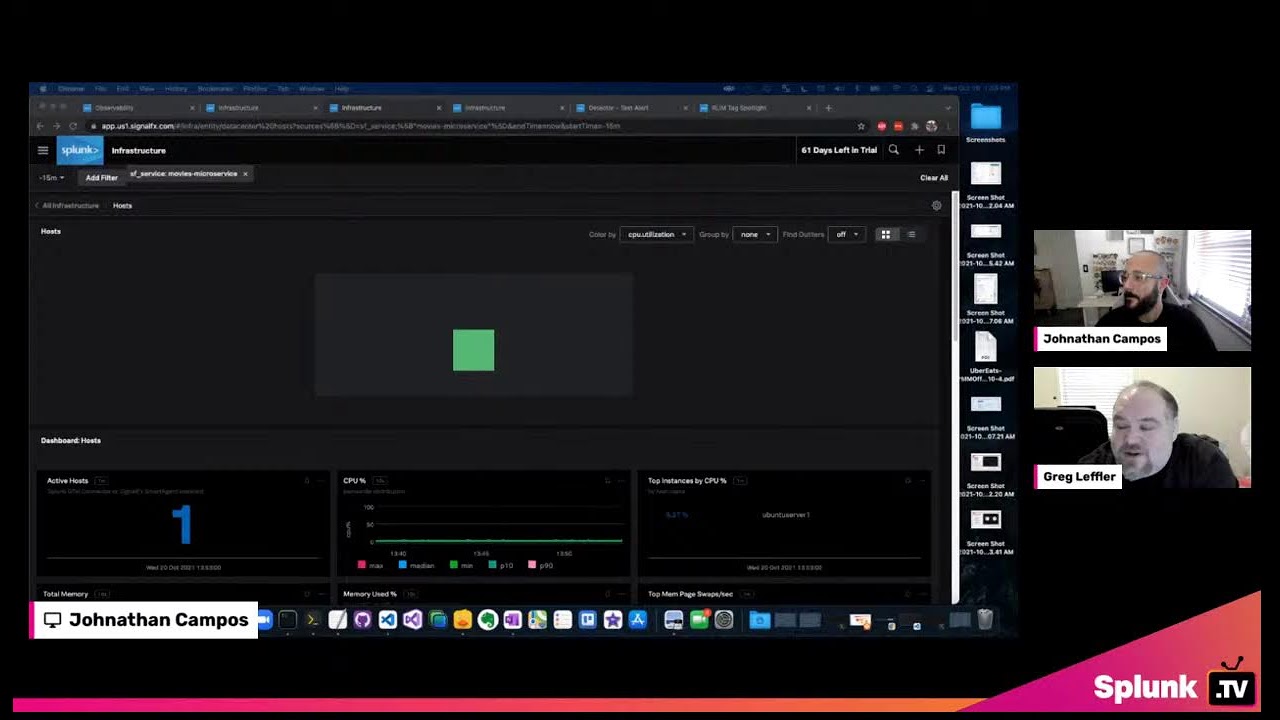
Task: Open Evernote from the Dock
Action: pos(488,620)
